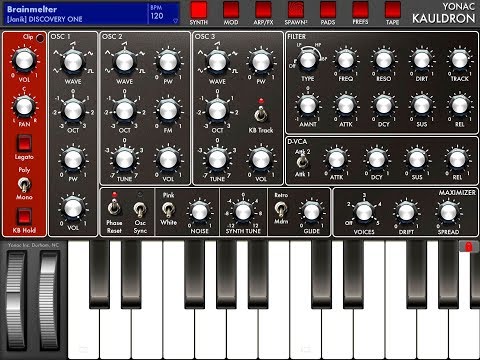Click the OSC 1 PW knob
The width and height of the screenshot is (480, 360).
73,159
